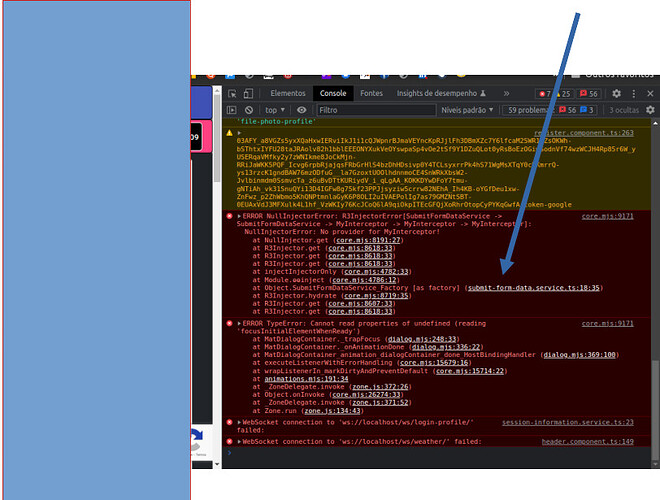Expand the NullInjectorError error message
The width and height of the screenshot is (660, 500).
[239, 216]
